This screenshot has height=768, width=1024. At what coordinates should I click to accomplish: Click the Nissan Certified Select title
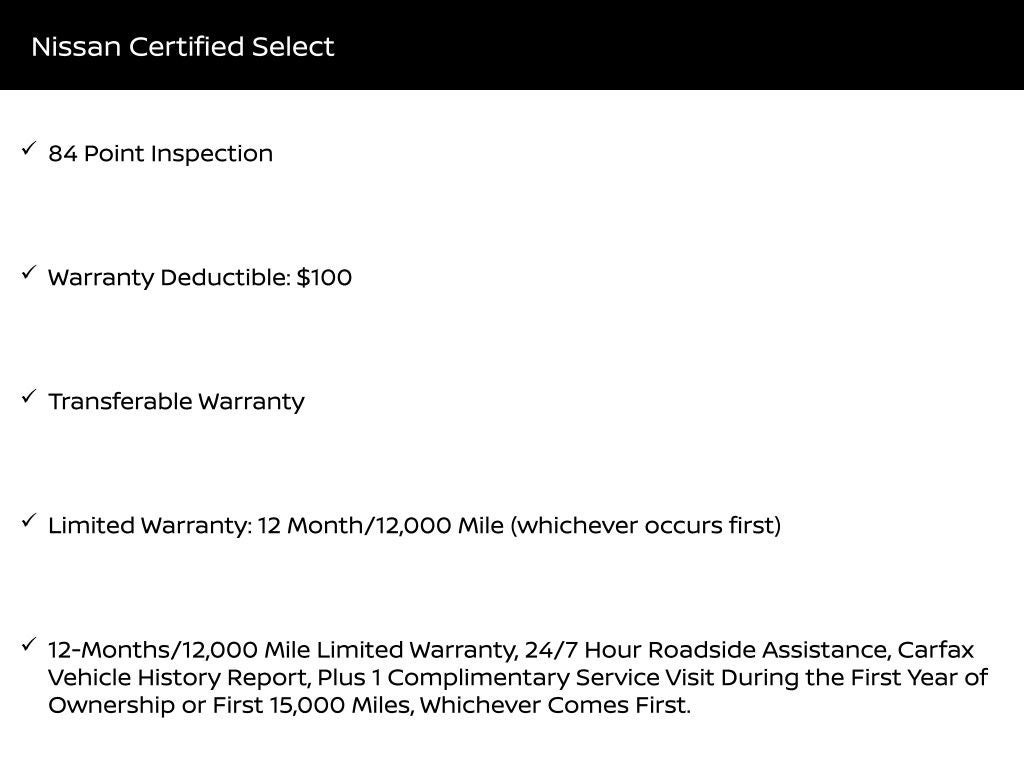coord(182,46)
